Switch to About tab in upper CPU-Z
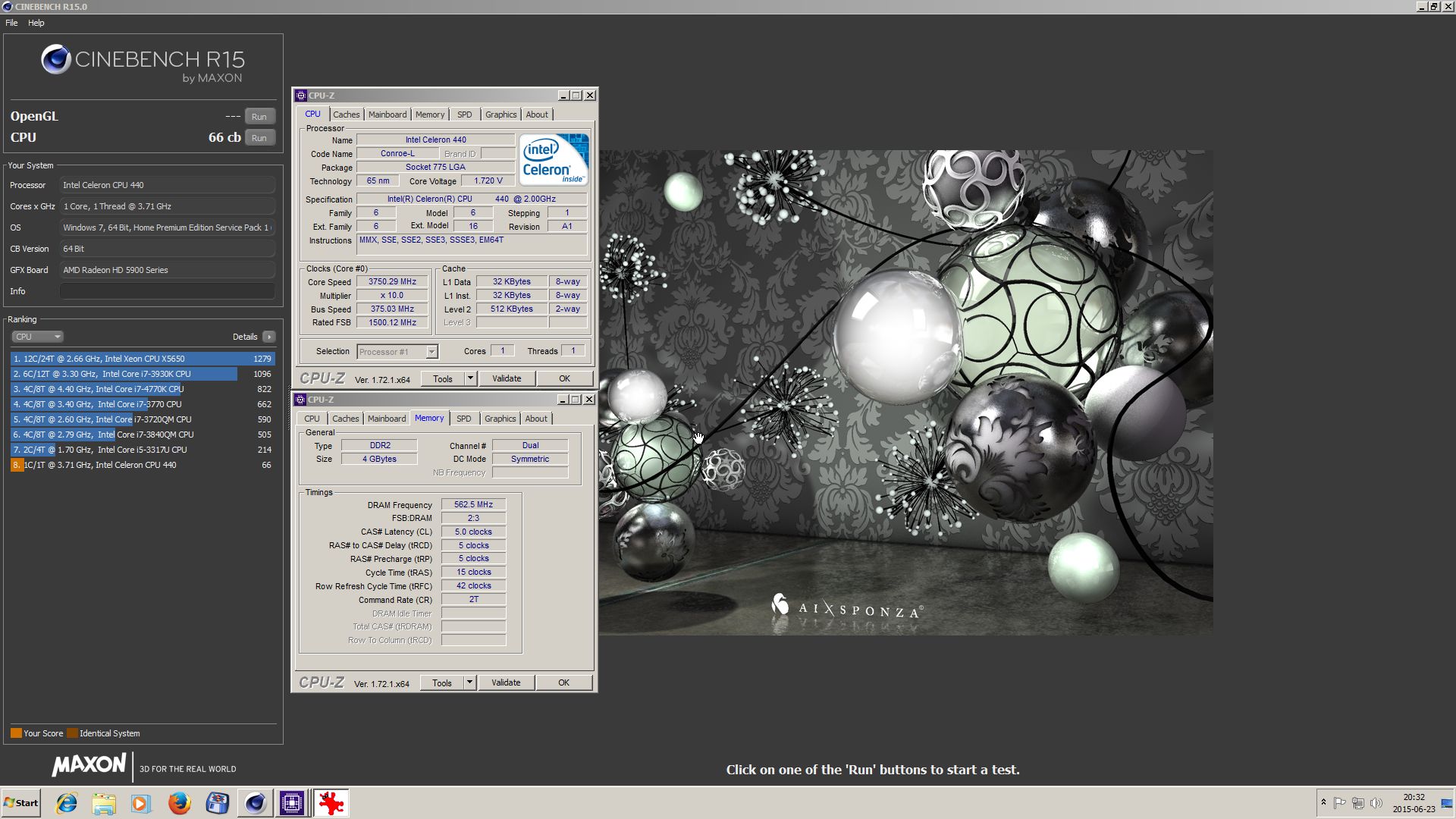Viewport: 1456px width, 819px height. 537,115
